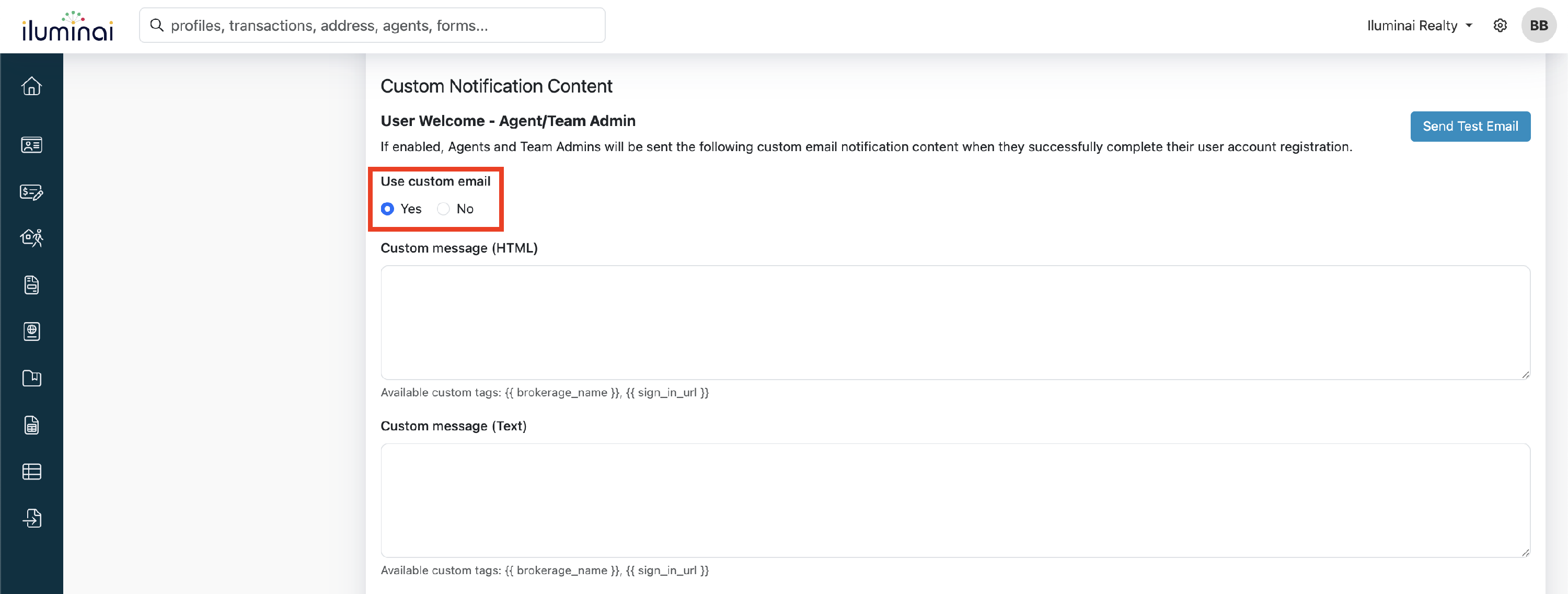The image size is (1568, 594).
Task: Open the house with running person icon
Action: pyautogui.click(x=32, y=237)
